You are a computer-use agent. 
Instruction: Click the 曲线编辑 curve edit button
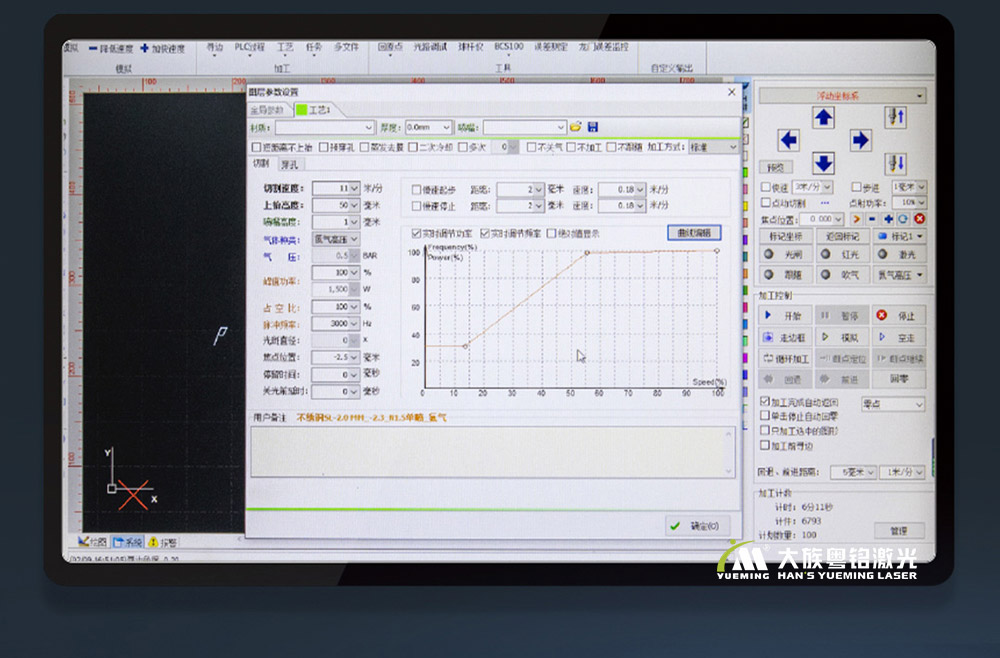(x=693, y=233)
